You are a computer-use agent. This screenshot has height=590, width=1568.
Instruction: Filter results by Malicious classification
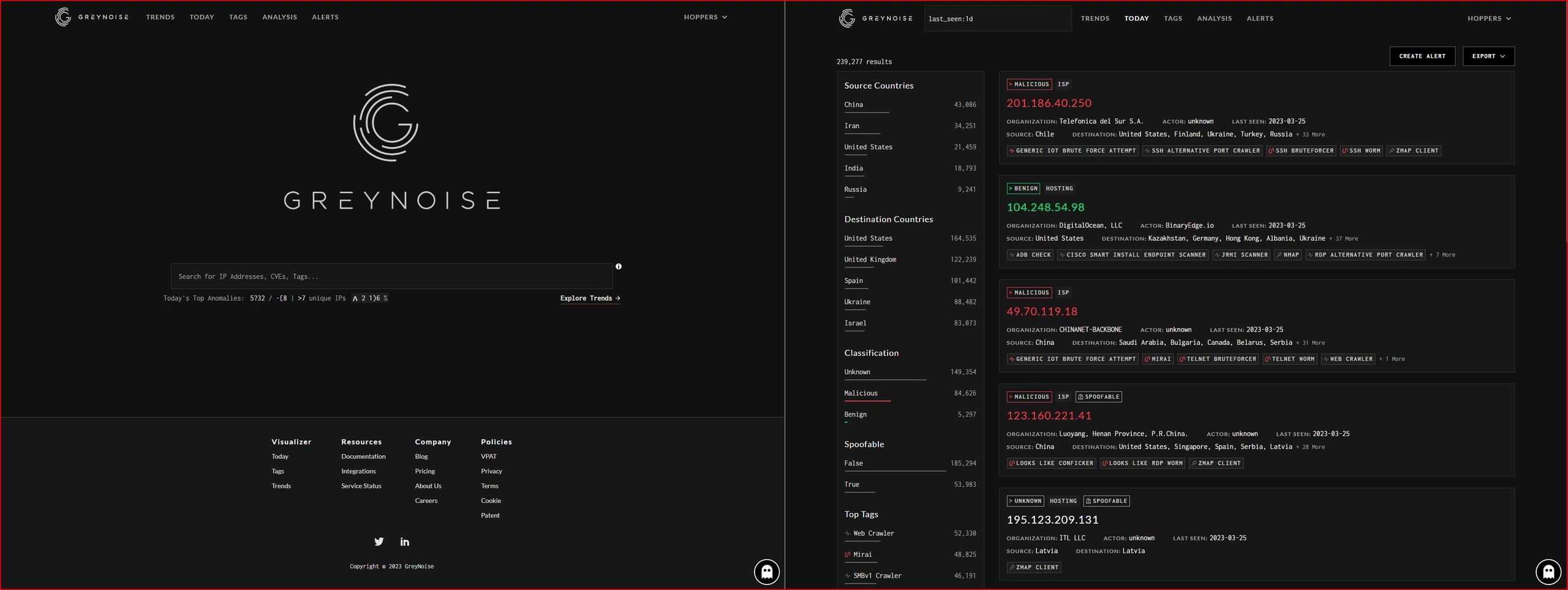coord(860,393)
